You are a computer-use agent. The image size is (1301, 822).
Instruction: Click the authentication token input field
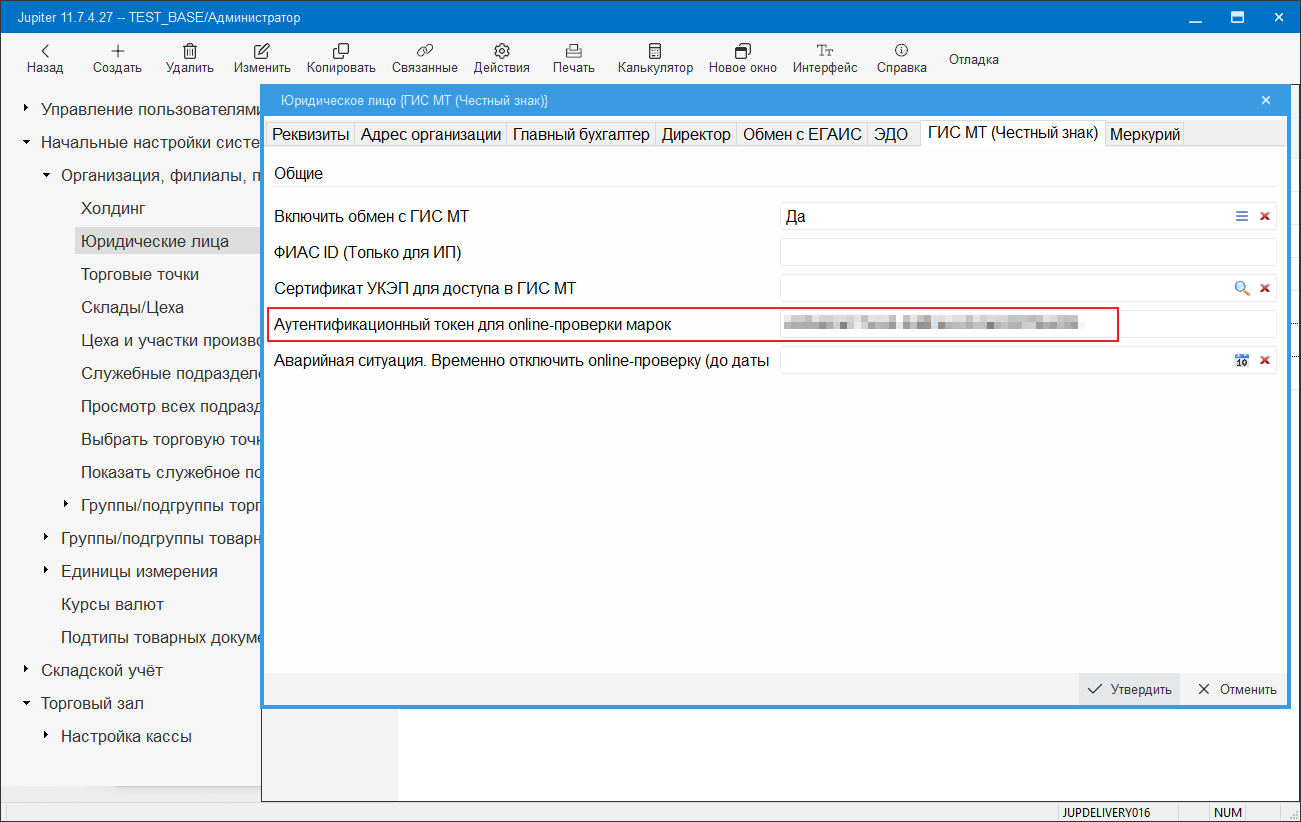(x=1028, y=324)
